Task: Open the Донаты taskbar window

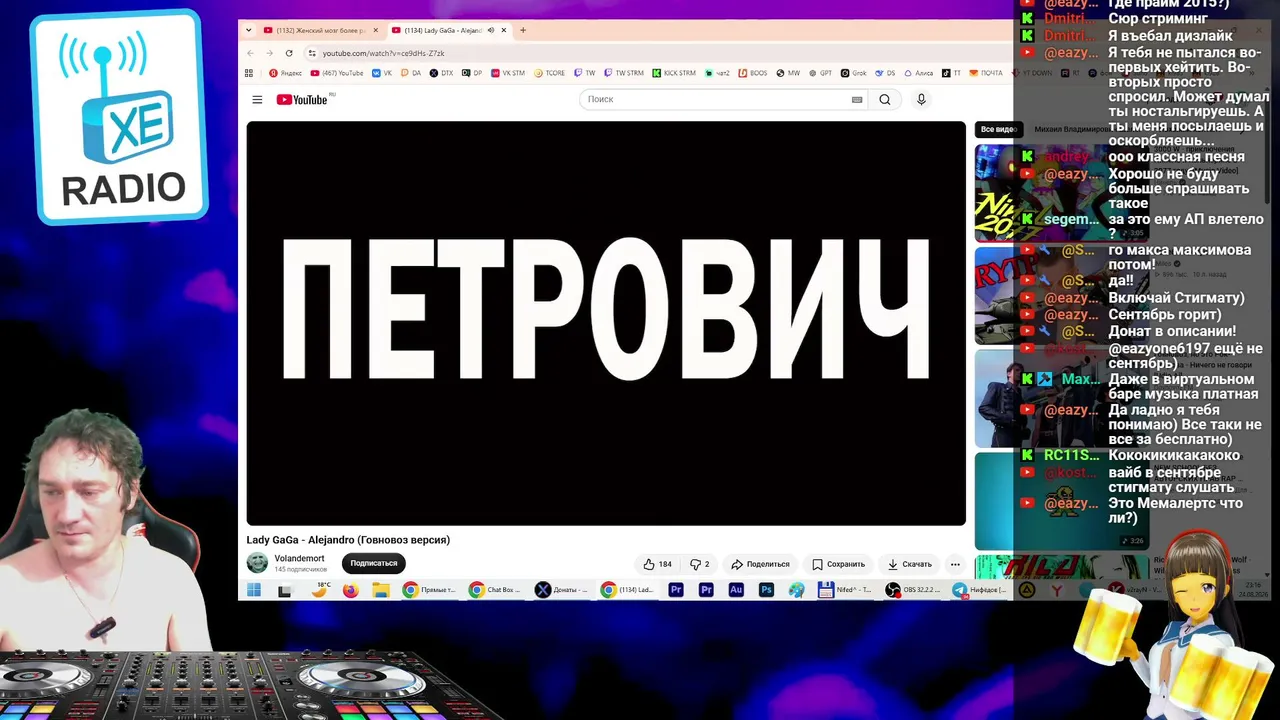Action: pos(561,590)
